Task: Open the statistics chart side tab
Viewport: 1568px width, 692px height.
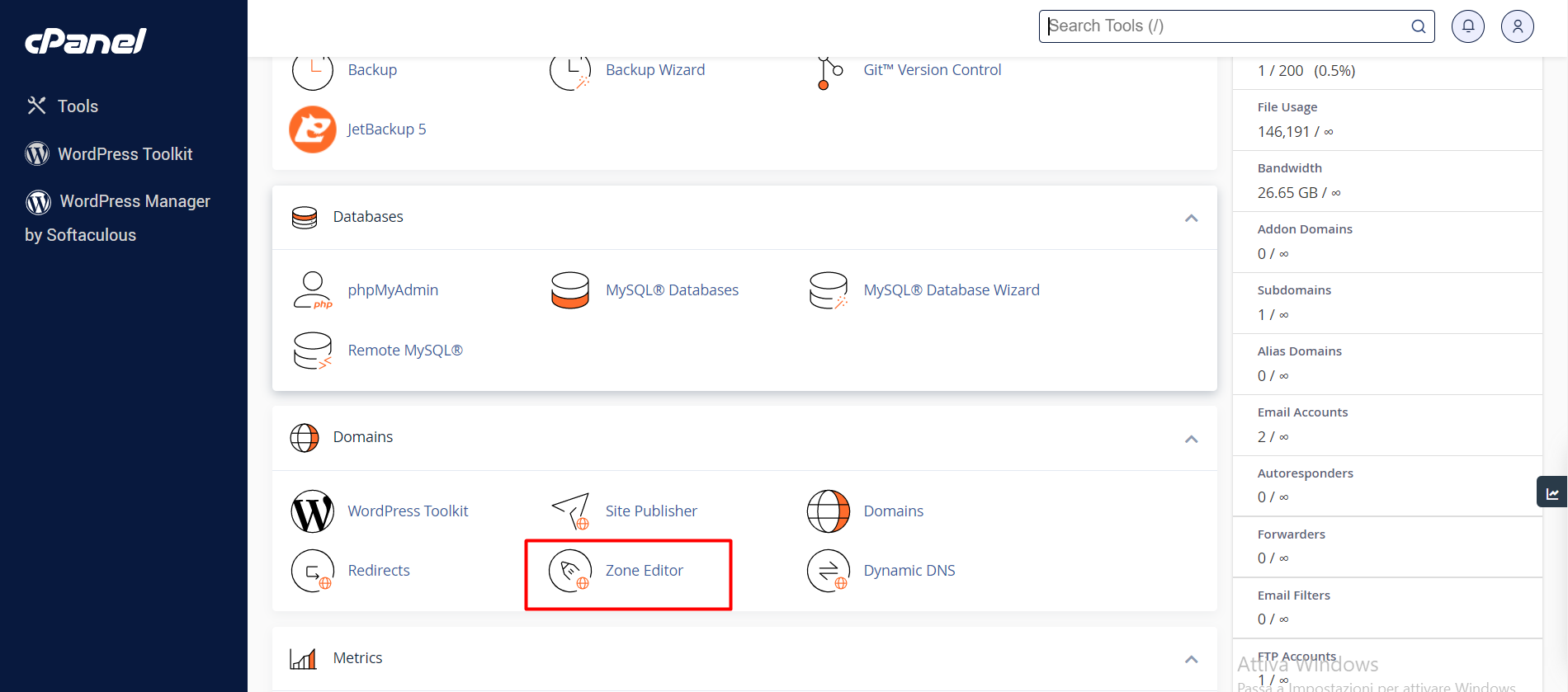Action: (x=1551, y=492)
